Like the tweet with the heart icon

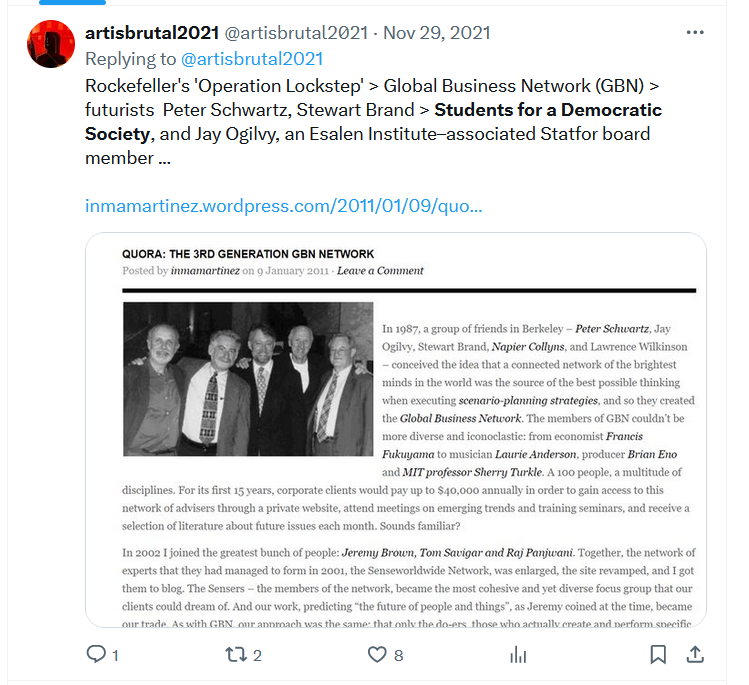pos(377,654)
